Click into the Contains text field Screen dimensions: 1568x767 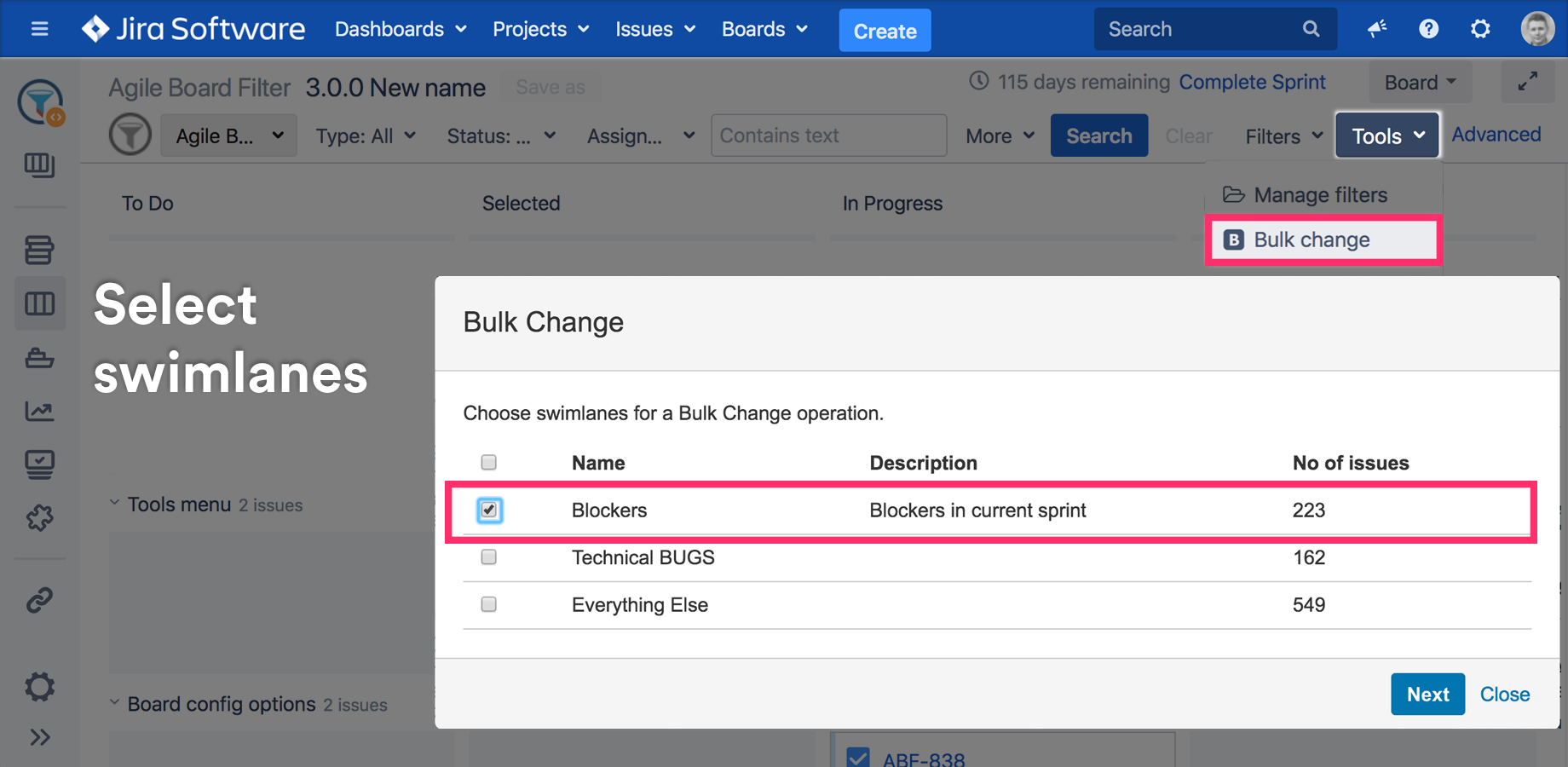[x=828, y=136]
